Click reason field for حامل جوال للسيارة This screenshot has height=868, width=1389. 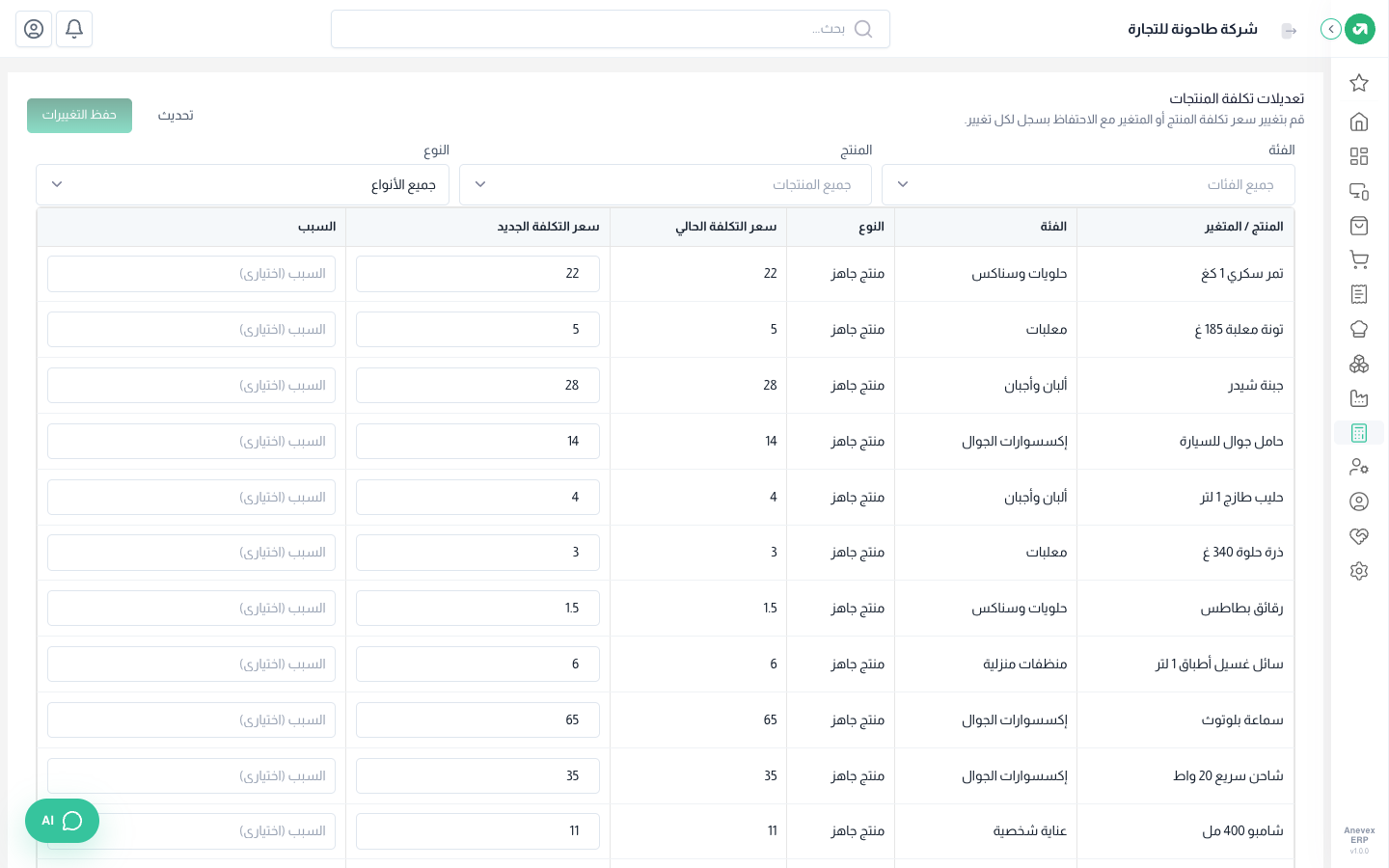[x=191, y=442]
